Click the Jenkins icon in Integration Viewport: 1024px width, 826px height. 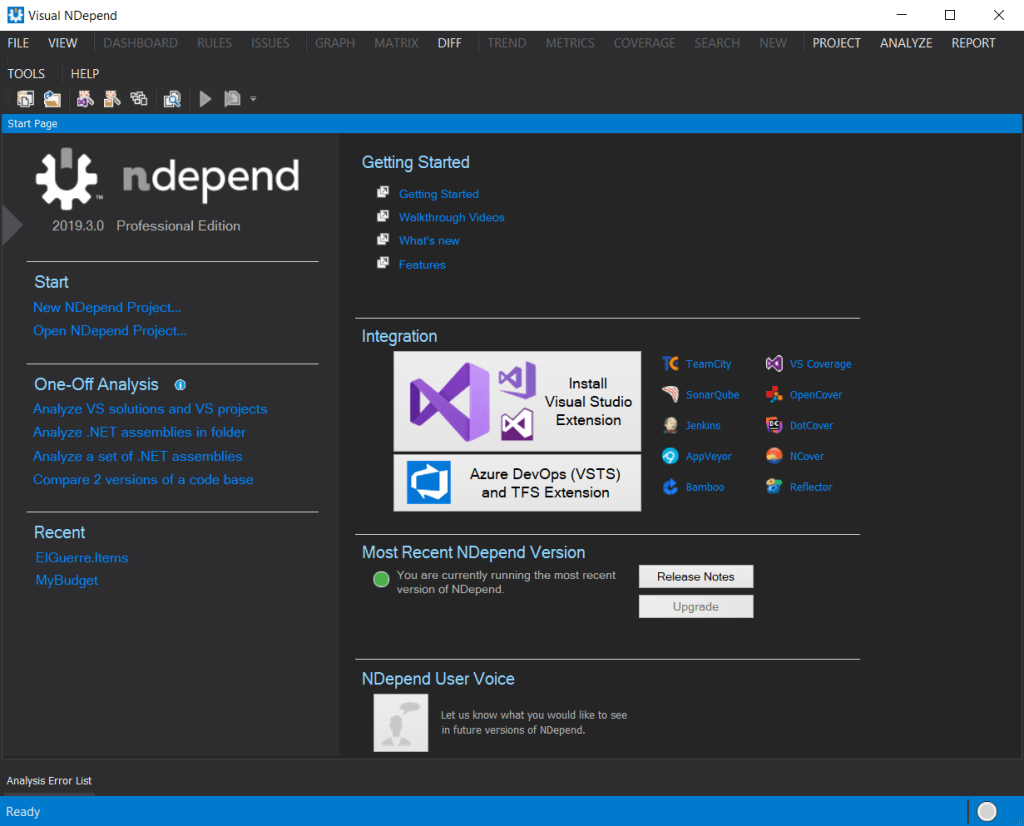670,426
